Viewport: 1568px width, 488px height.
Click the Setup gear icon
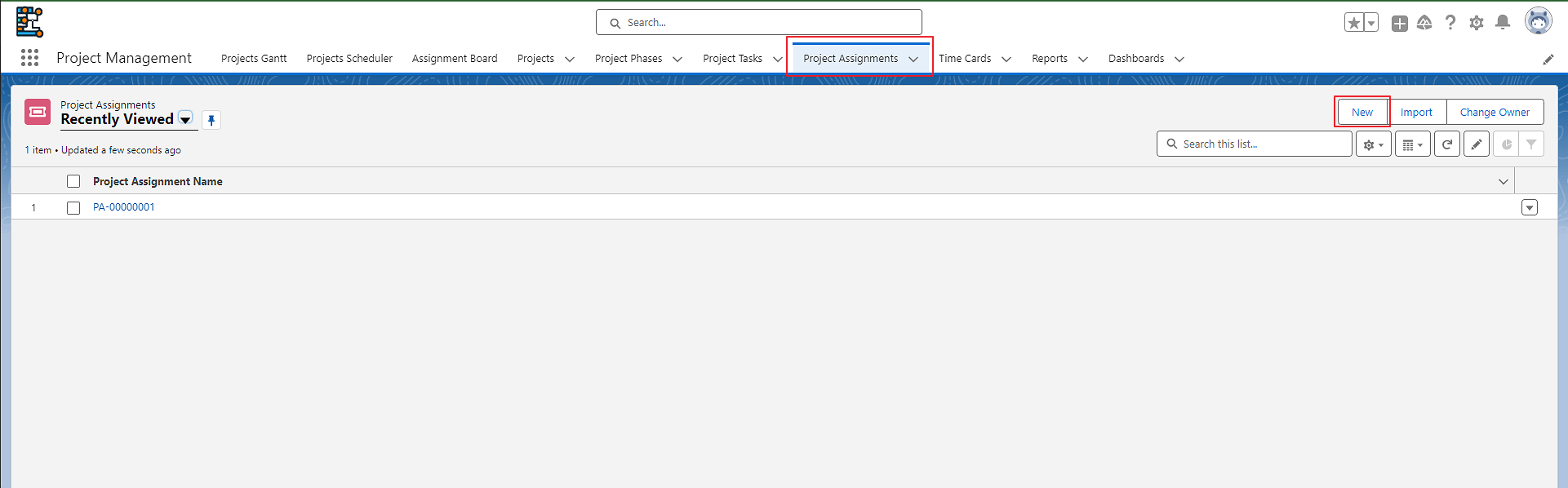tap(1476, 23)
